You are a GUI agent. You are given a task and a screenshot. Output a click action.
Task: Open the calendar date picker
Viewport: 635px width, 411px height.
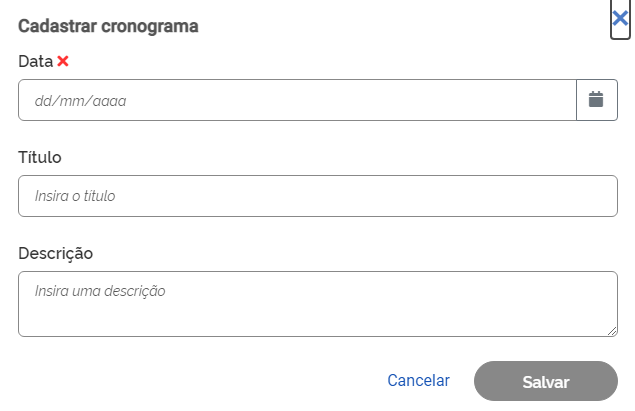click(596, 100)
